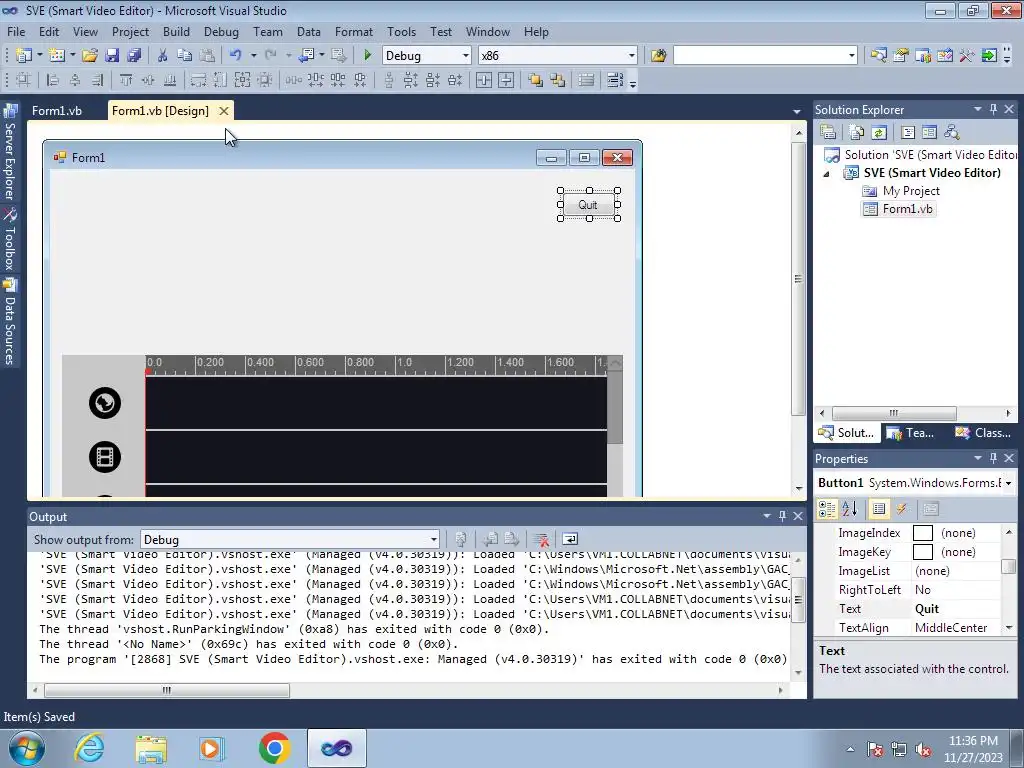Open Undo history dropdown arrow
Image resolution: width=1024 pixels, height=768 pixels.
(253, 56)
